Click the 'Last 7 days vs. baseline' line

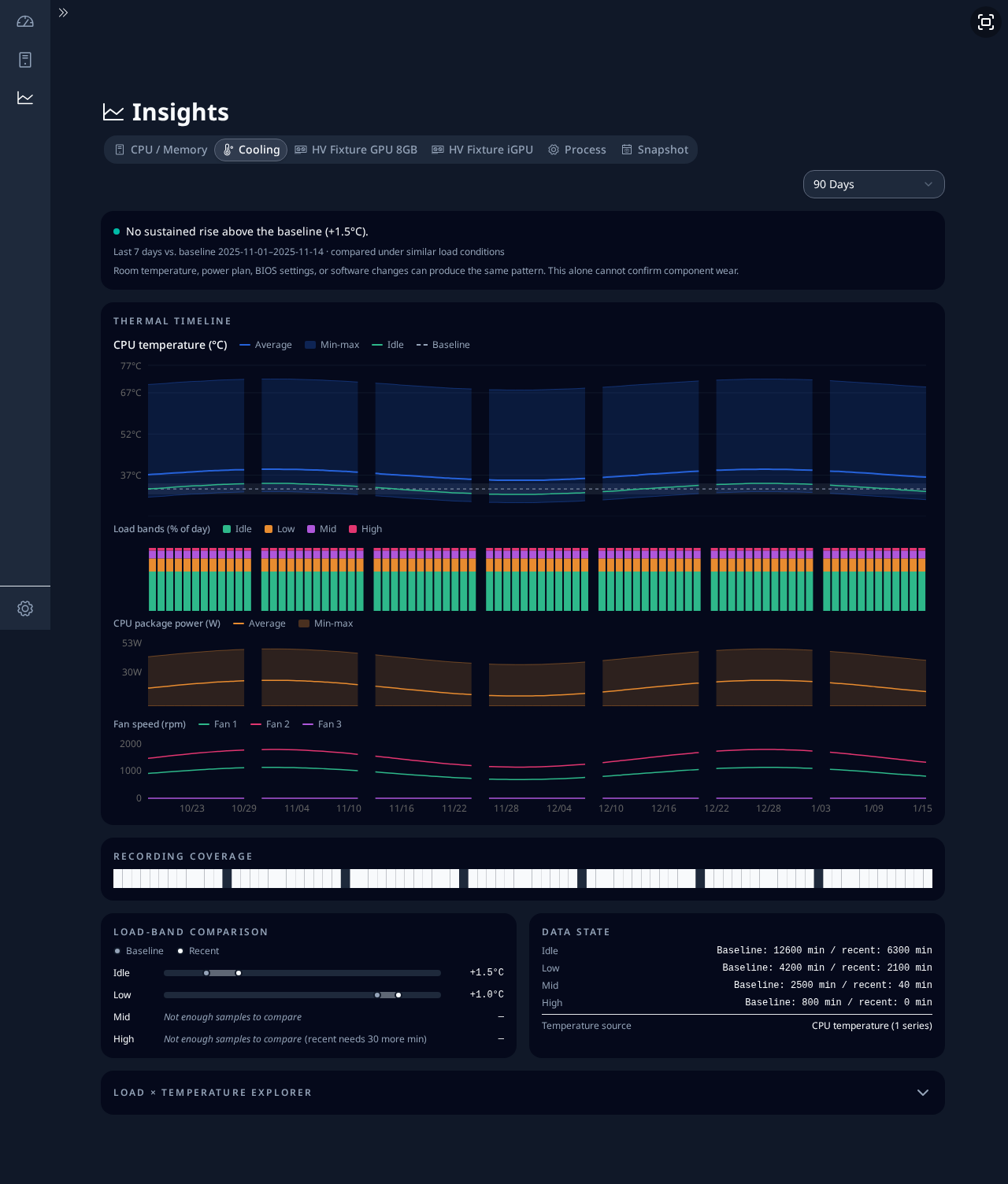pos(309,252)
